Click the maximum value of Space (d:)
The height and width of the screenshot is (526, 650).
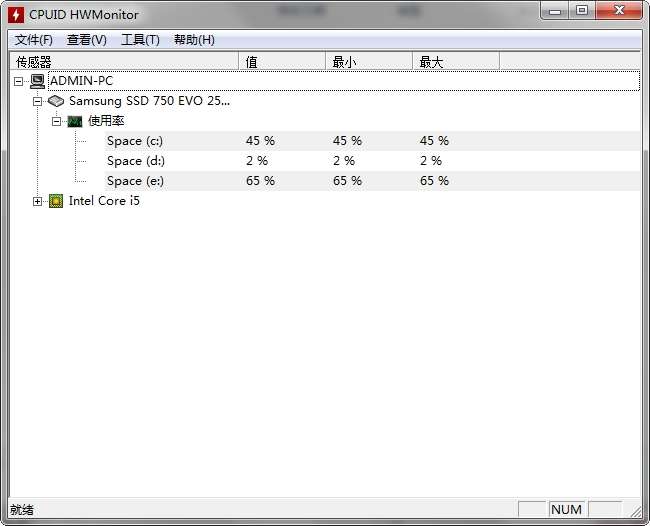[431, 161]
